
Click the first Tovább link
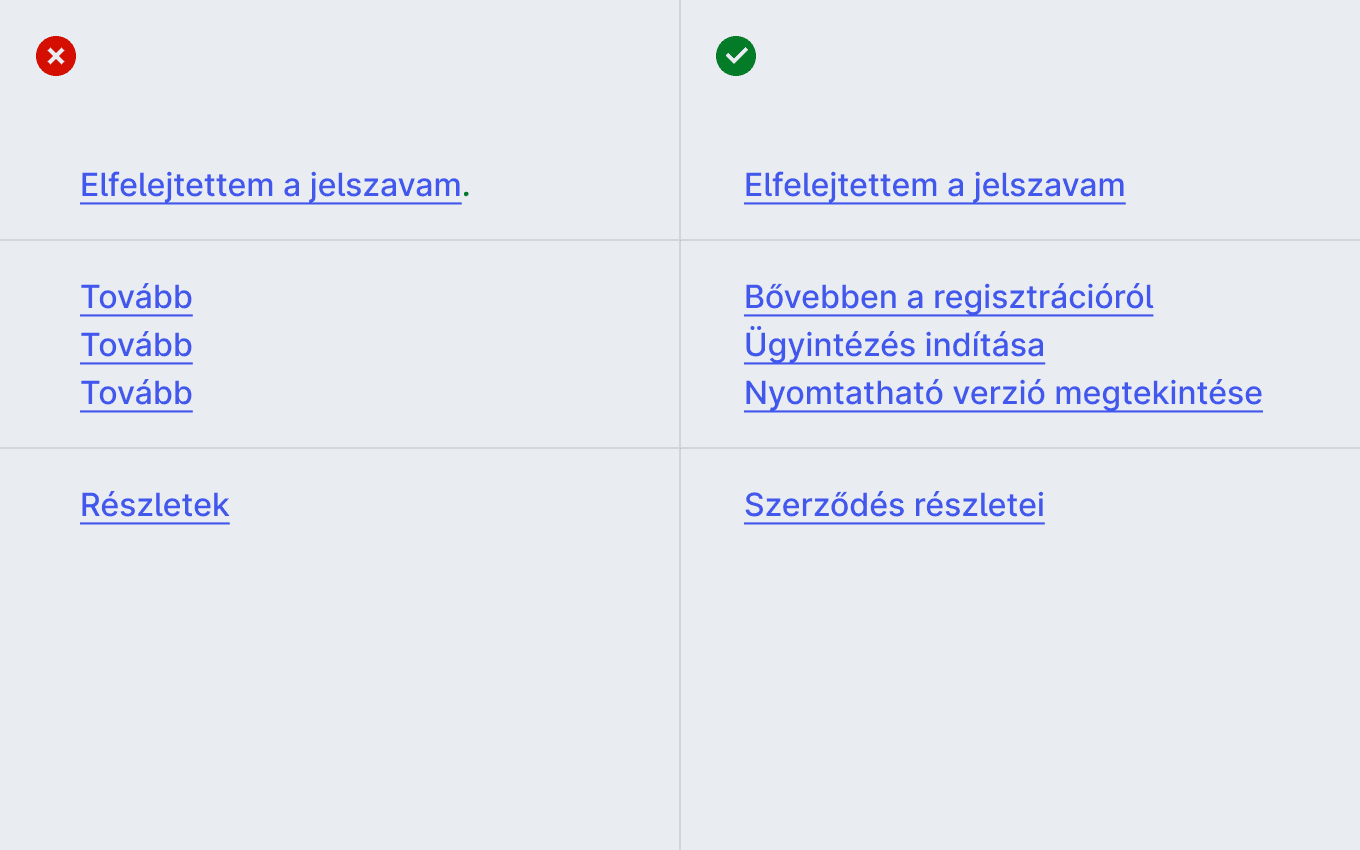(136, 297)
